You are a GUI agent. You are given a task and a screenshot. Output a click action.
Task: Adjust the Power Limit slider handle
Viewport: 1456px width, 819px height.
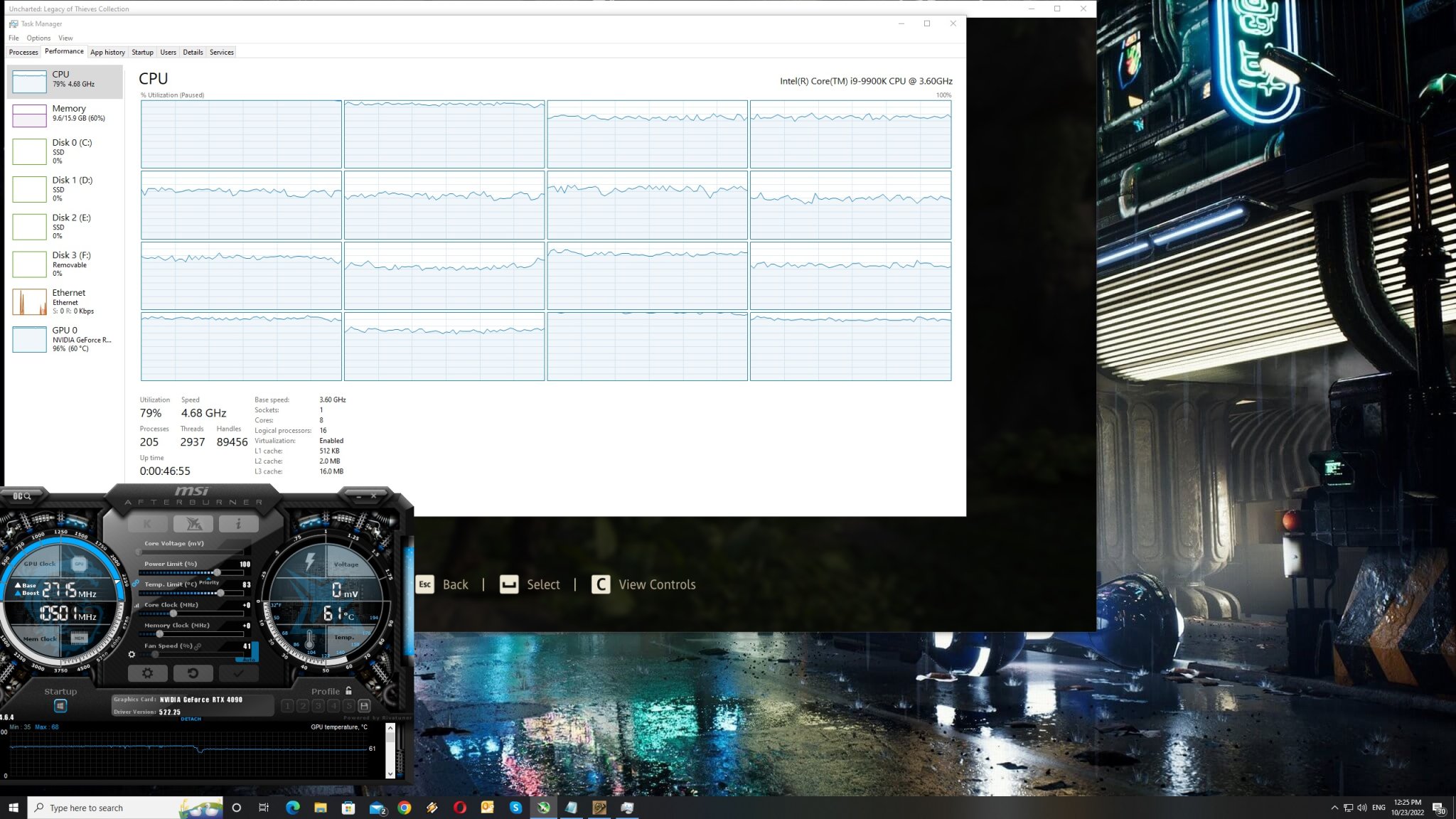(217, 572)
